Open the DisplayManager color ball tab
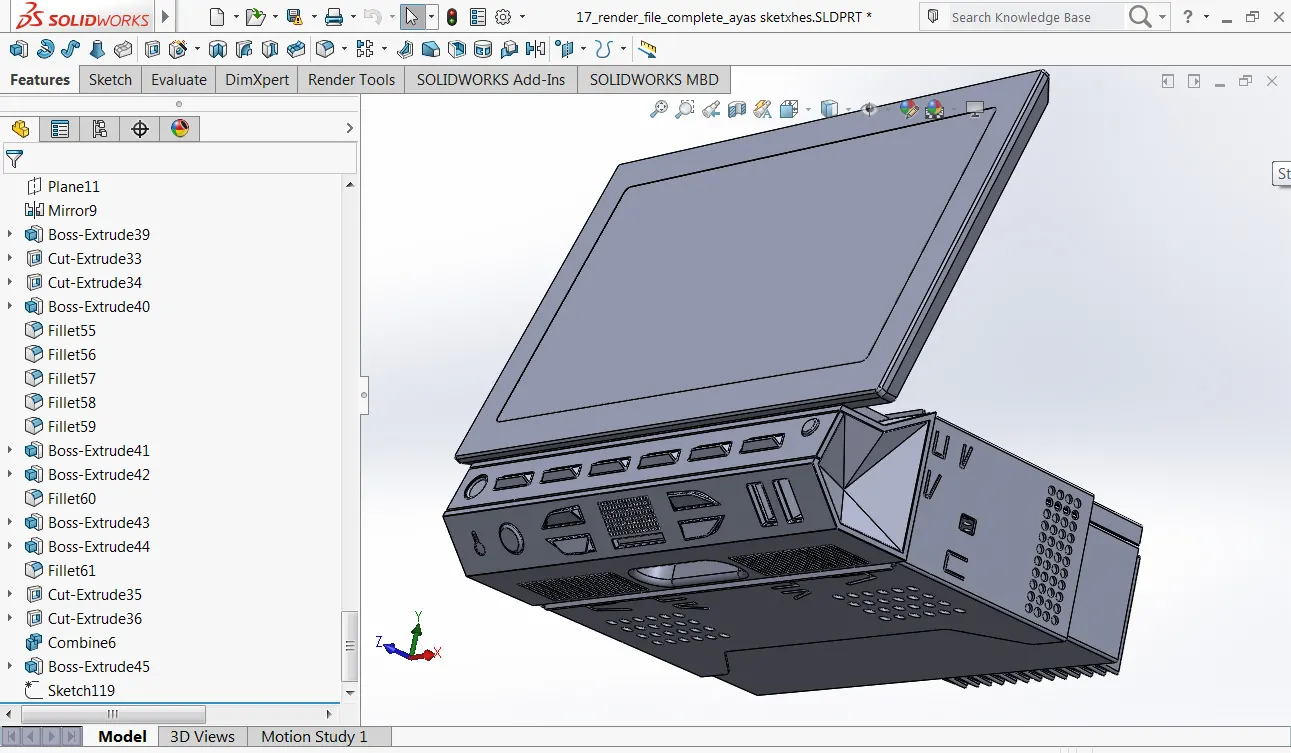Image resolution: width=1291 pixels, height=753 pixels. pos(180,128)
